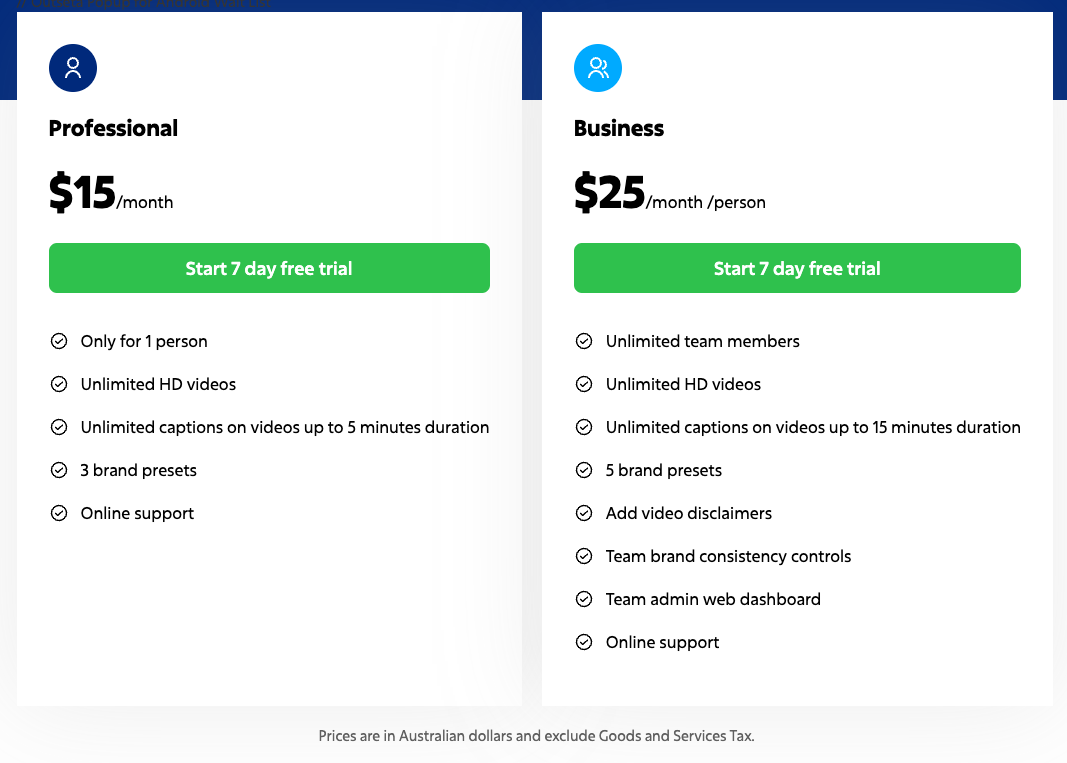Image resolution: width=1067 pixels, height=763 pixels.
Task: Start the Professional 7 day free trial
Action: [269, 268]
